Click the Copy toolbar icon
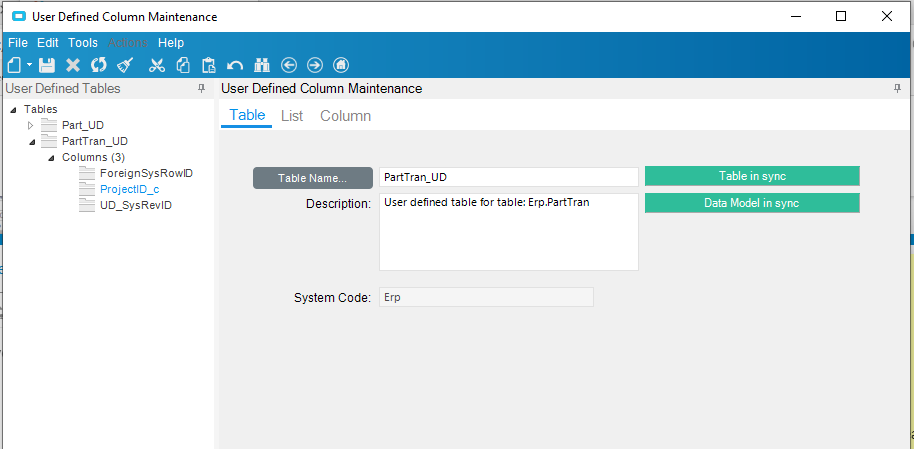Screen dimensions: 914x449 (x=184, y=65)
